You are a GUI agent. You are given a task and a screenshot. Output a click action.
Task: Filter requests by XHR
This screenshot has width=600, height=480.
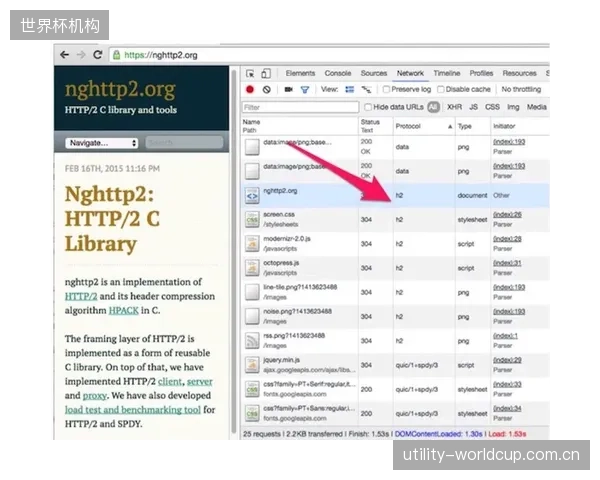[x=455, y=107]
